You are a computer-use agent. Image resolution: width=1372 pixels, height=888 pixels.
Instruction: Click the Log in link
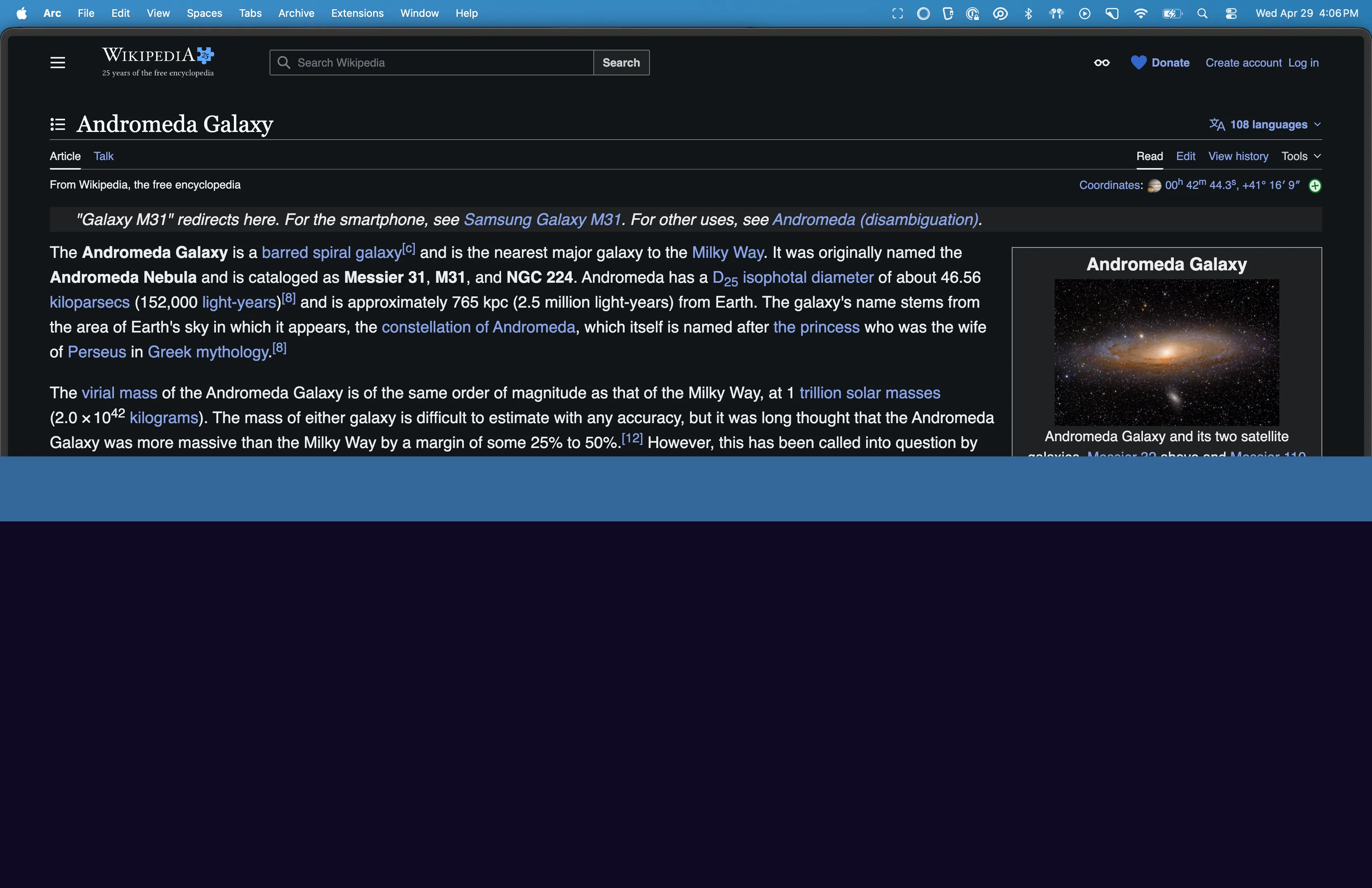1303,62
